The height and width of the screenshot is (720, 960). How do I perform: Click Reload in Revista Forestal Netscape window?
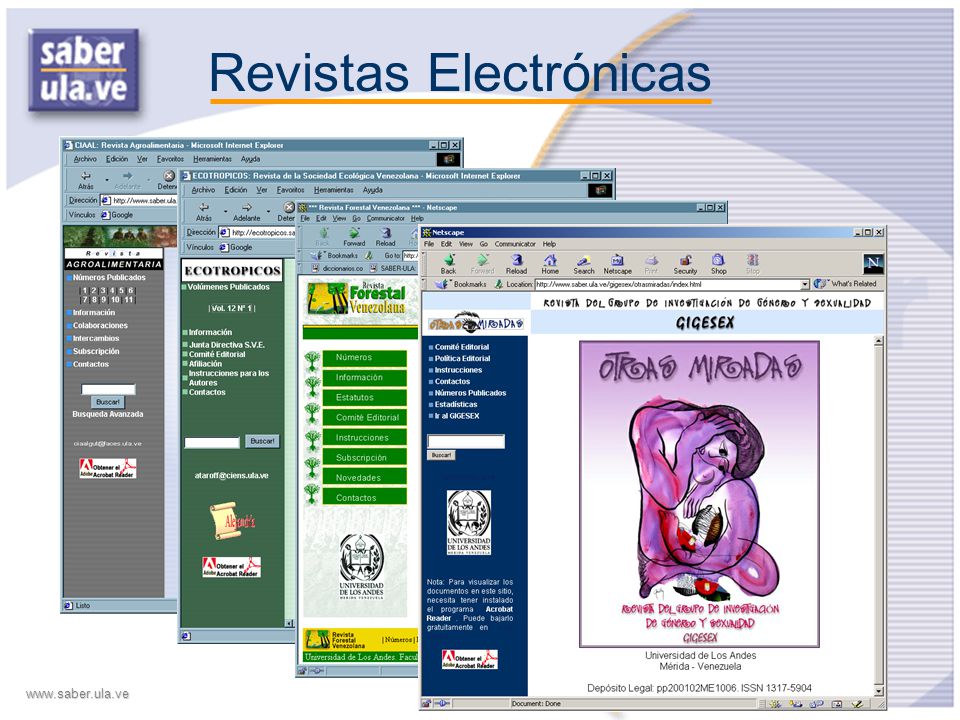pos(386,237)
